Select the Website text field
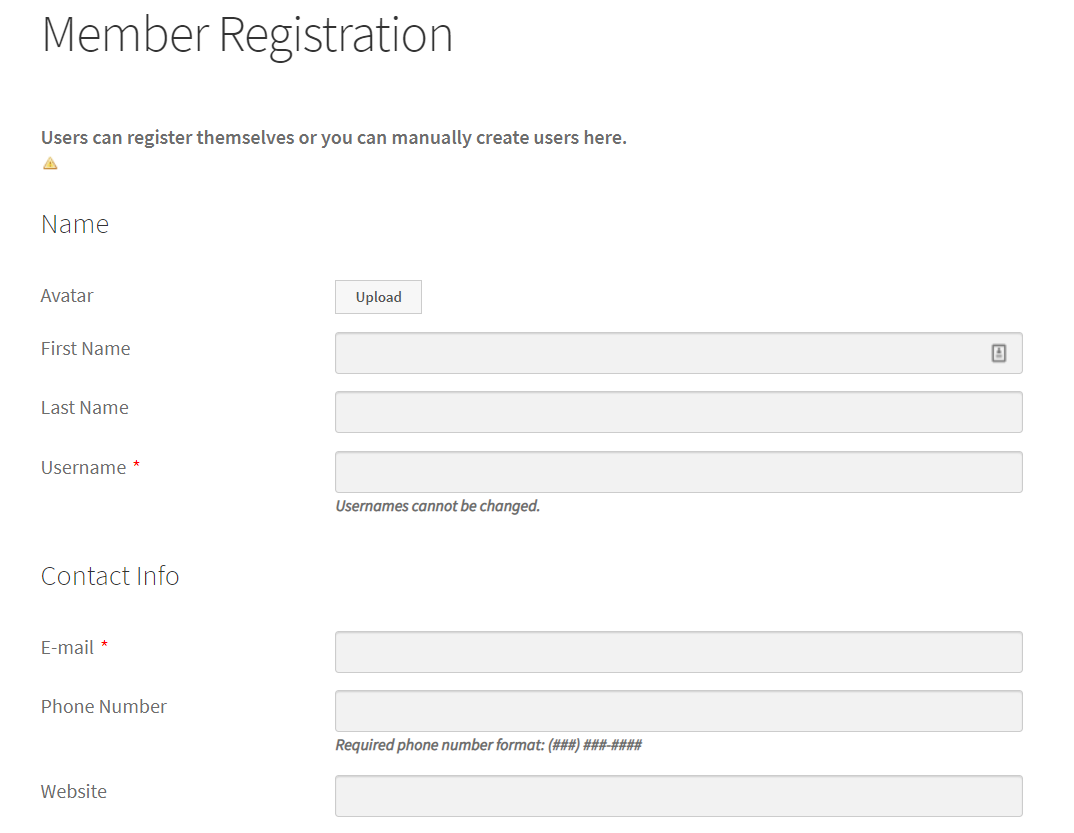This screenshot has width=1074, height=833. pos(678,796)
